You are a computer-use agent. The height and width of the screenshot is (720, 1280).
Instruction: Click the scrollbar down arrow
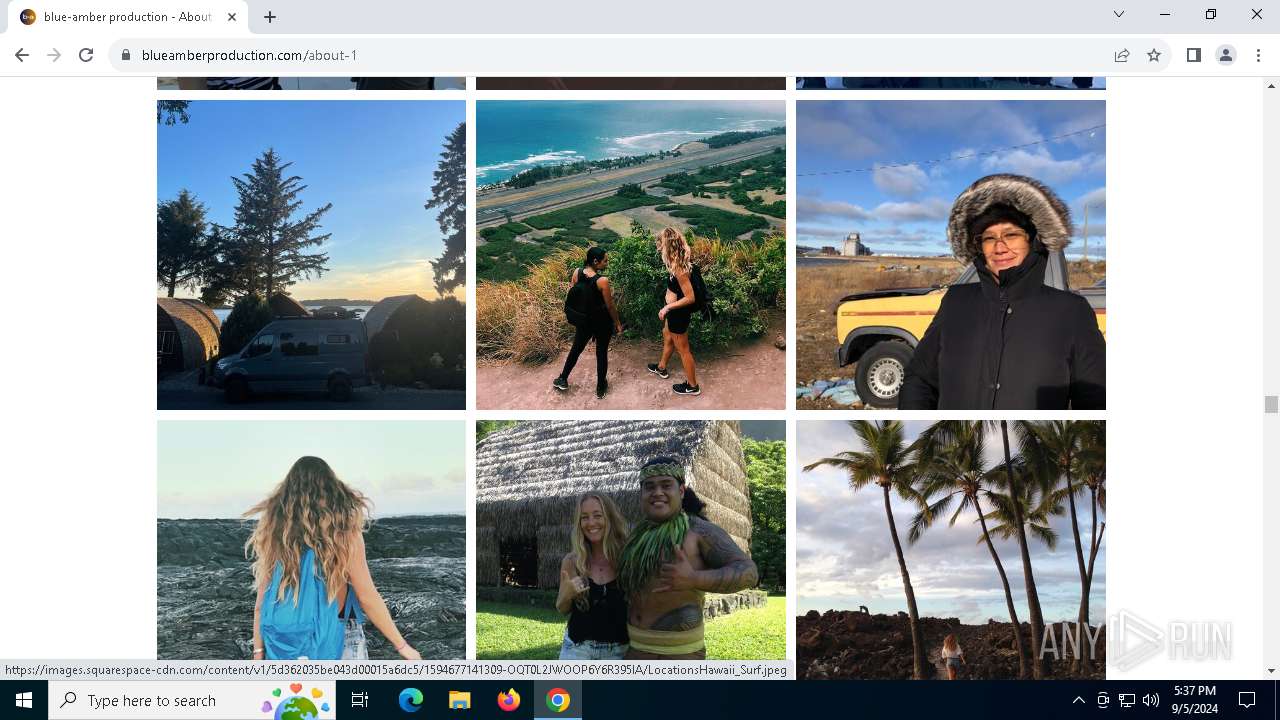pyautogui.click(x=1271, y=671)
